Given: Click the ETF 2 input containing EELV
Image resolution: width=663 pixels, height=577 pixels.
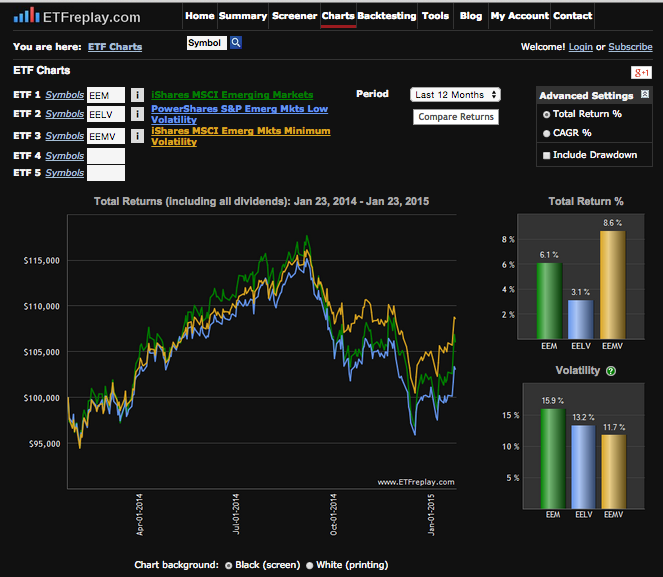Looking at the screenshot, I should tap(106, 114).
